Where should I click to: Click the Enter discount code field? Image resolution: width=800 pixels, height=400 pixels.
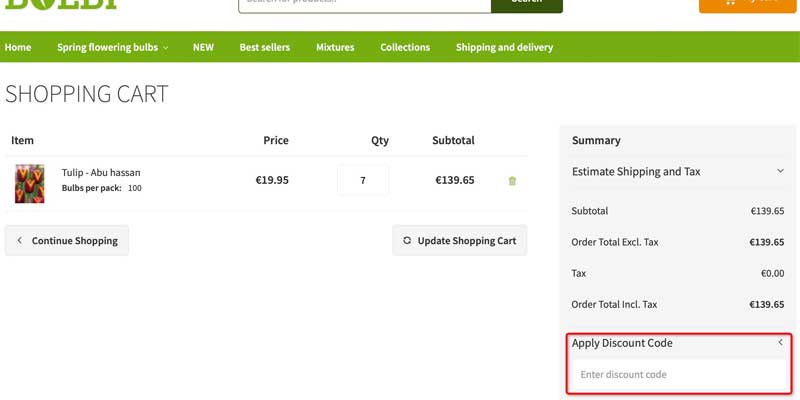tap(680, 374)
